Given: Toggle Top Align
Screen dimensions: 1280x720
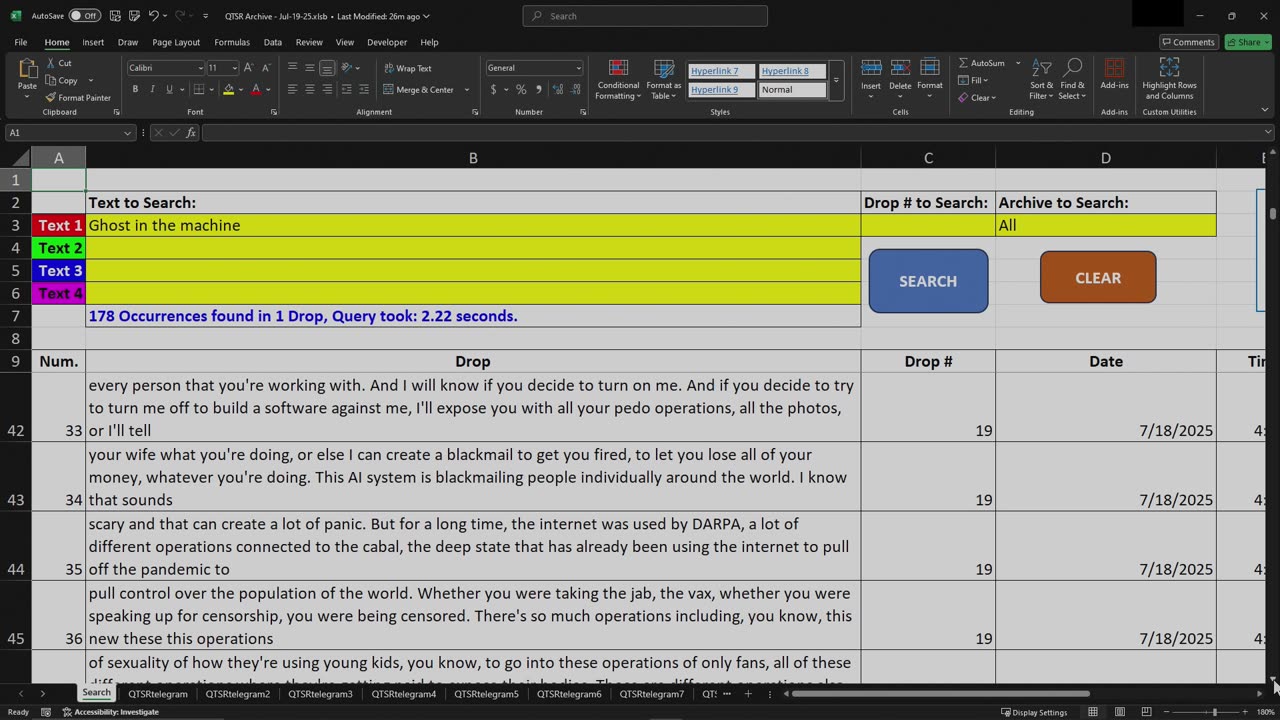Looking at the screenshot, I should (293, 68).
